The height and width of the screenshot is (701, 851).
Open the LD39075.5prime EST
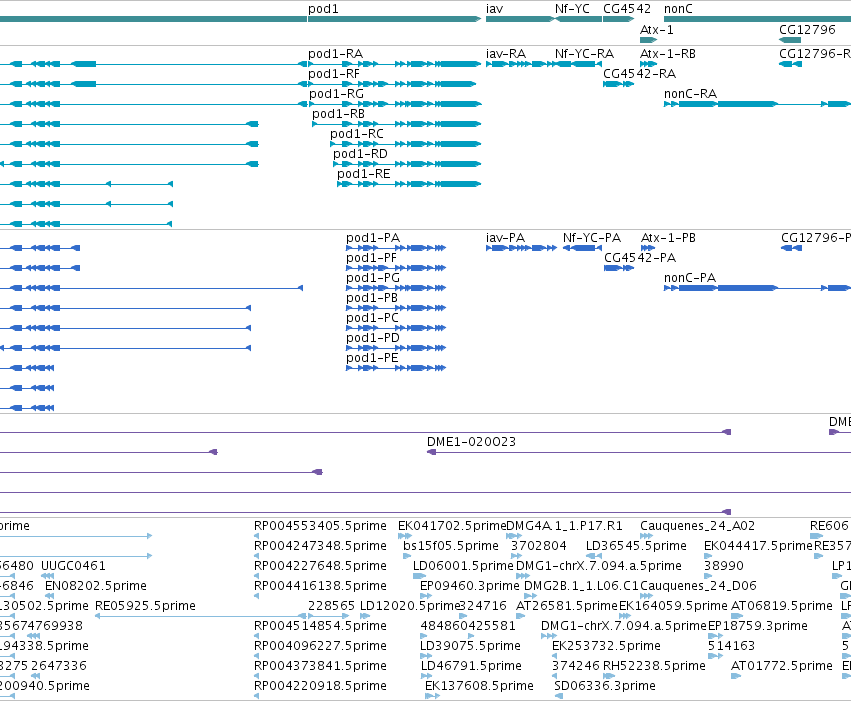470,647
